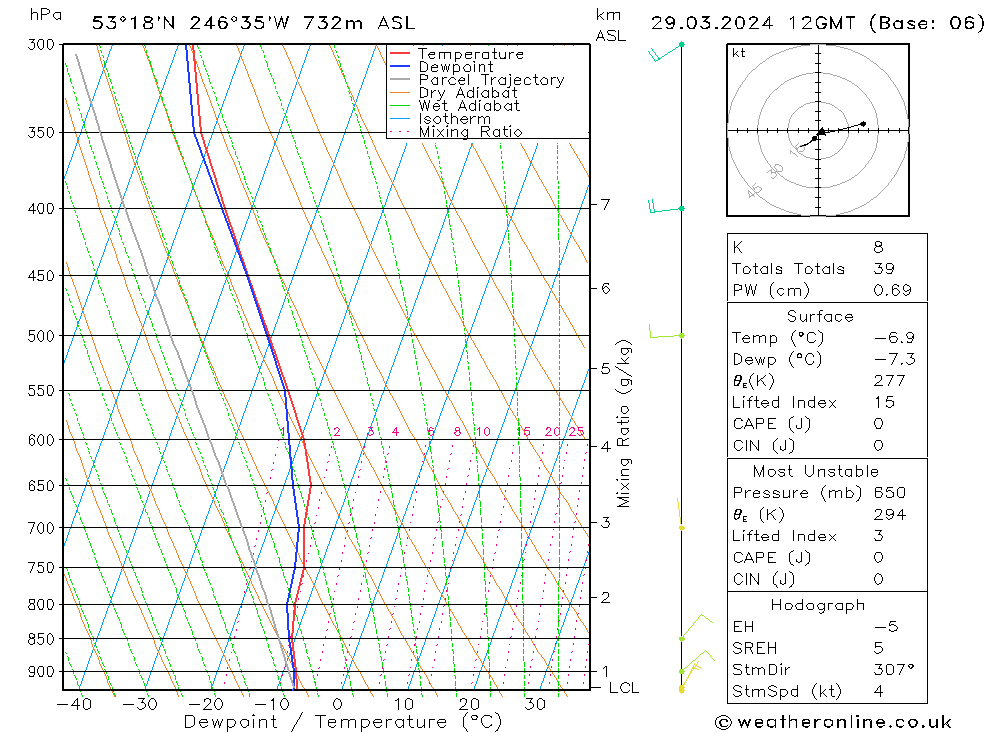Click the date 29.03.2024 title

click(x=712, y=23)
